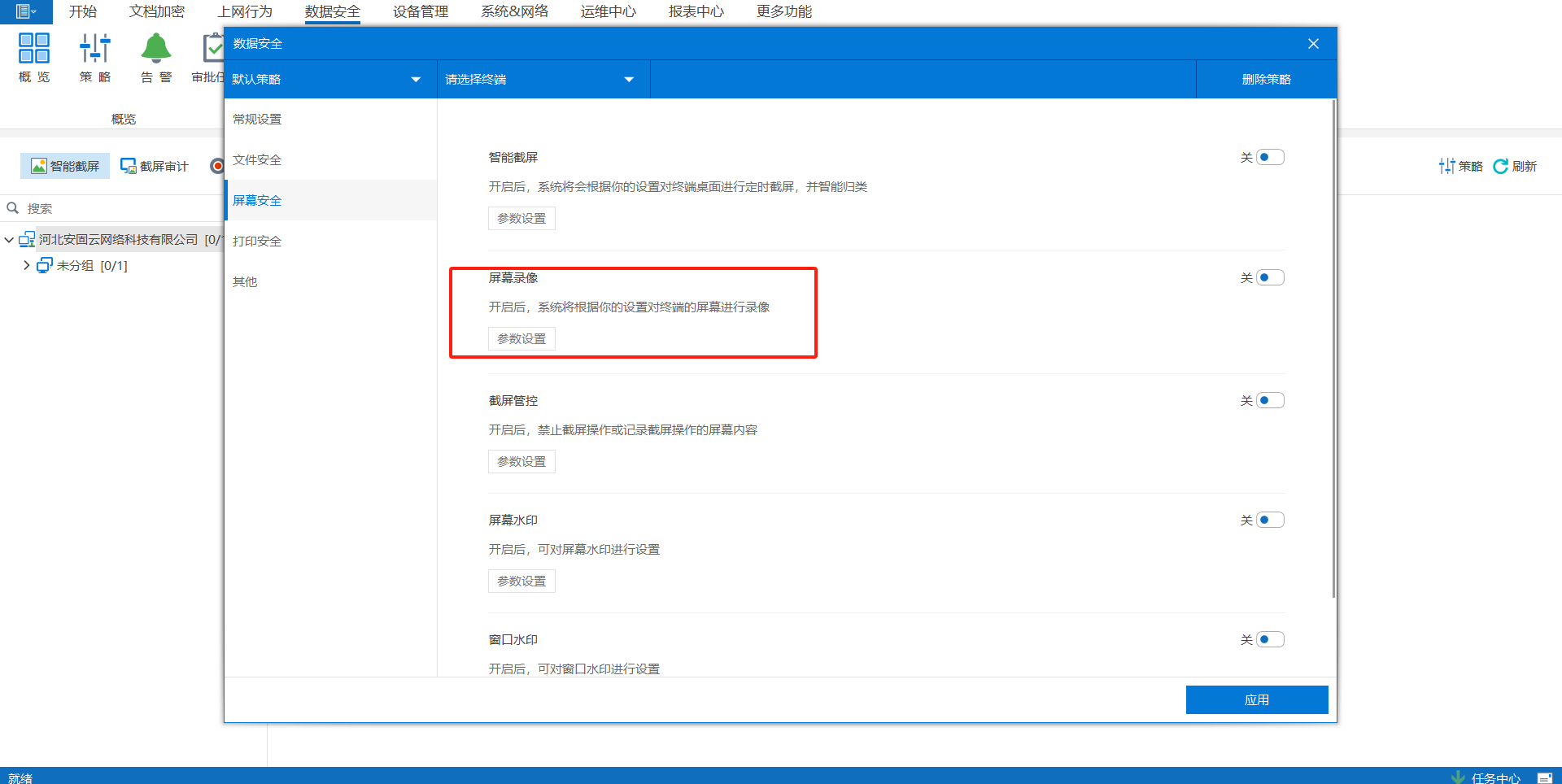Enable the 屏幕录像 toggle switch
This screenshot has width=1562, height=784.
pos(1269,277)
